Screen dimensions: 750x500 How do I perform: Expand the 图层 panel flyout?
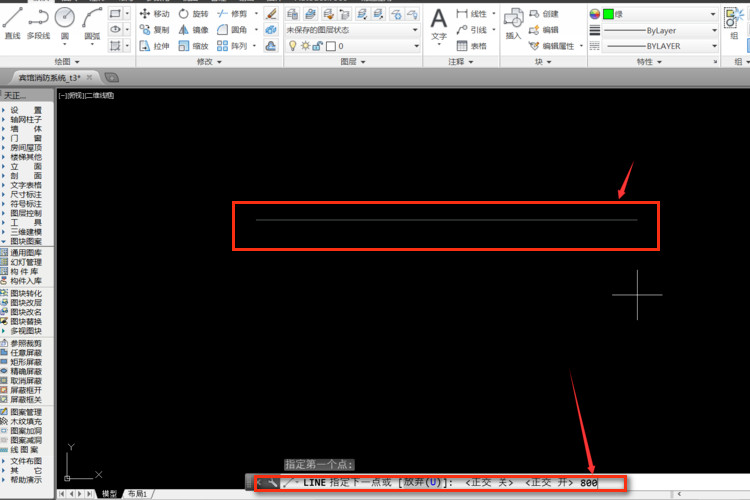(x=353, y=62)
